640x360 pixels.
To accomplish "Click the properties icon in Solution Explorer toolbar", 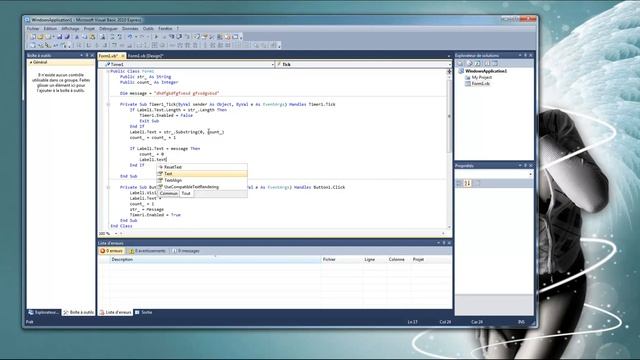I will [460, 64].
